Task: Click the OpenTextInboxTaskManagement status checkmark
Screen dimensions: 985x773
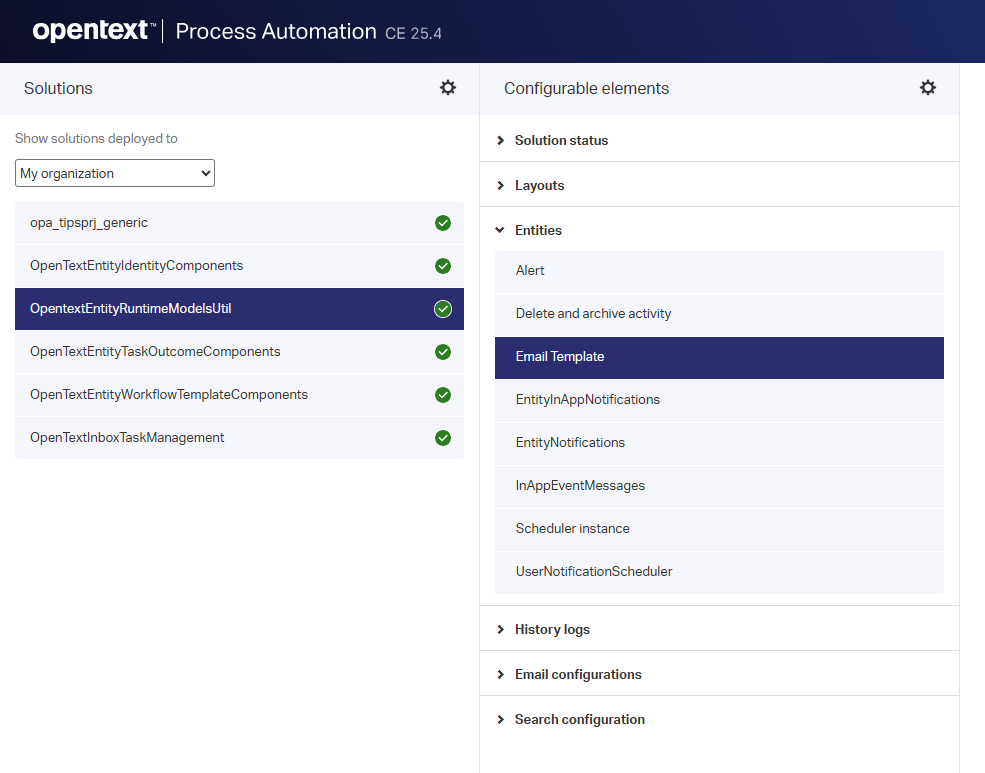Action: pyautogui.click(x=443, y=438)
